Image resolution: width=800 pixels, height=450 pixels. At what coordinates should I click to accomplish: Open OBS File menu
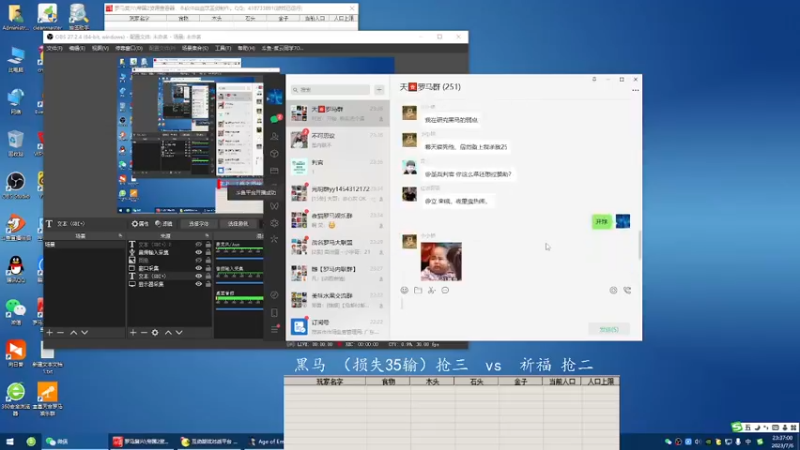click(55, 48)
